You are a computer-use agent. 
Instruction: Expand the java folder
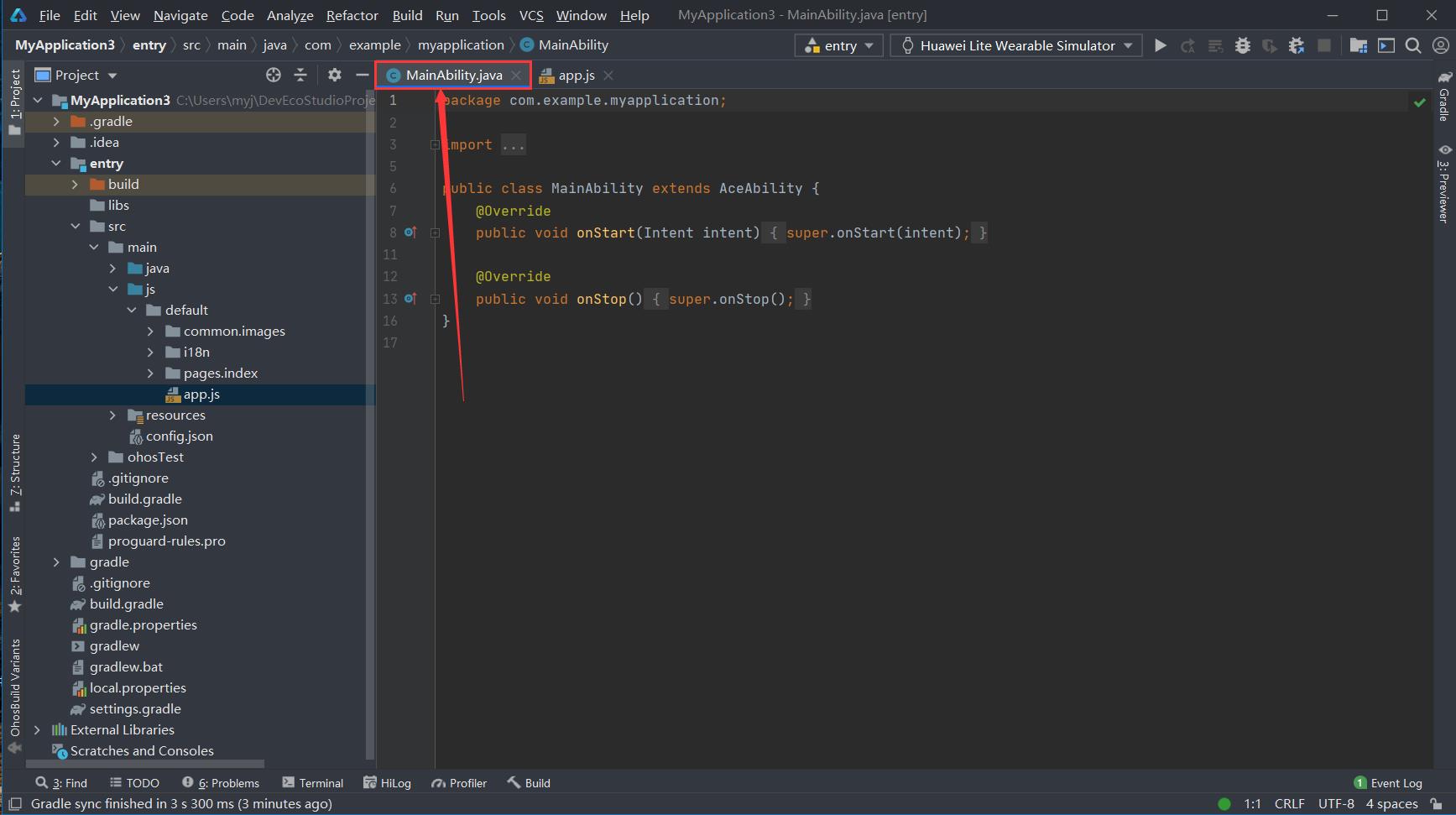pos(112,269)
